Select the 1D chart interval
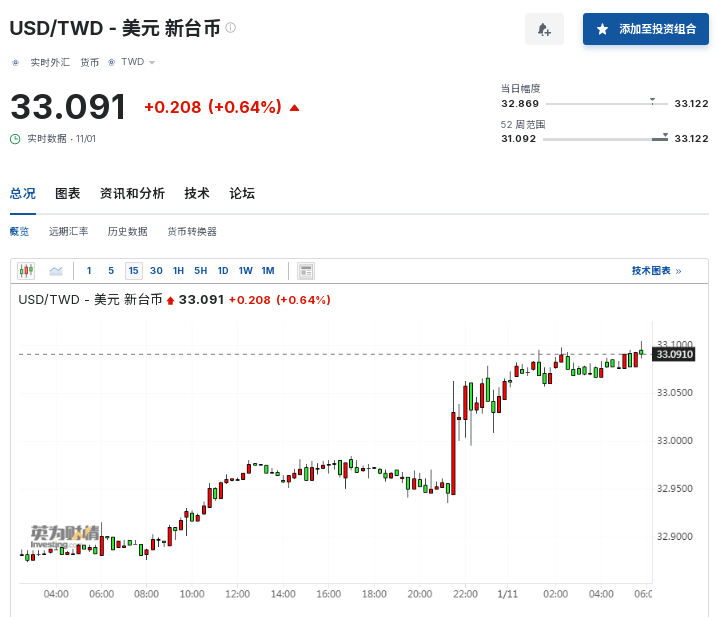717x617 pixels. (223, 271)
